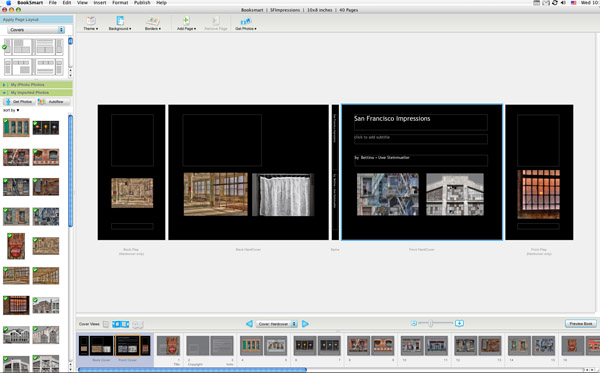
Task: Open the Background toolbar menu
Action: (x=120, y=23)
